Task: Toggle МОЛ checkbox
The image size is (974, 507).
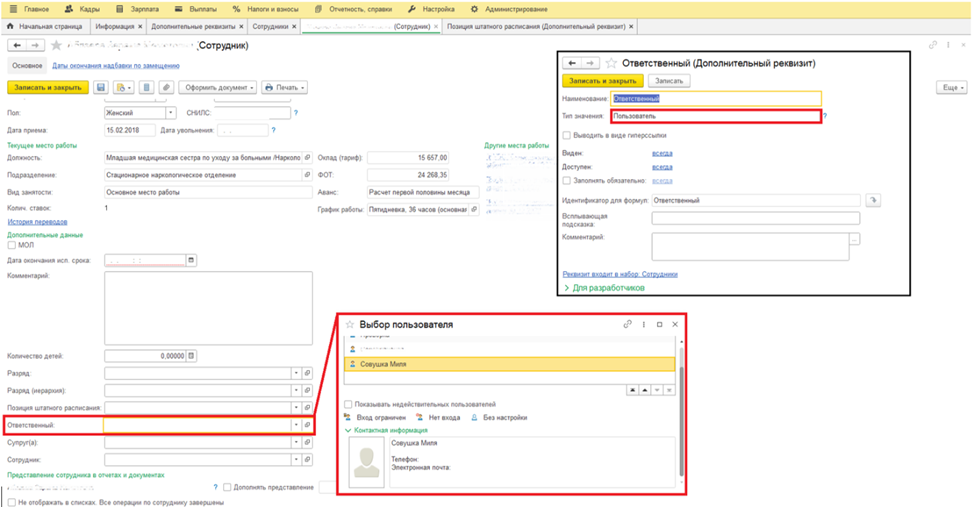Action: 11,245
